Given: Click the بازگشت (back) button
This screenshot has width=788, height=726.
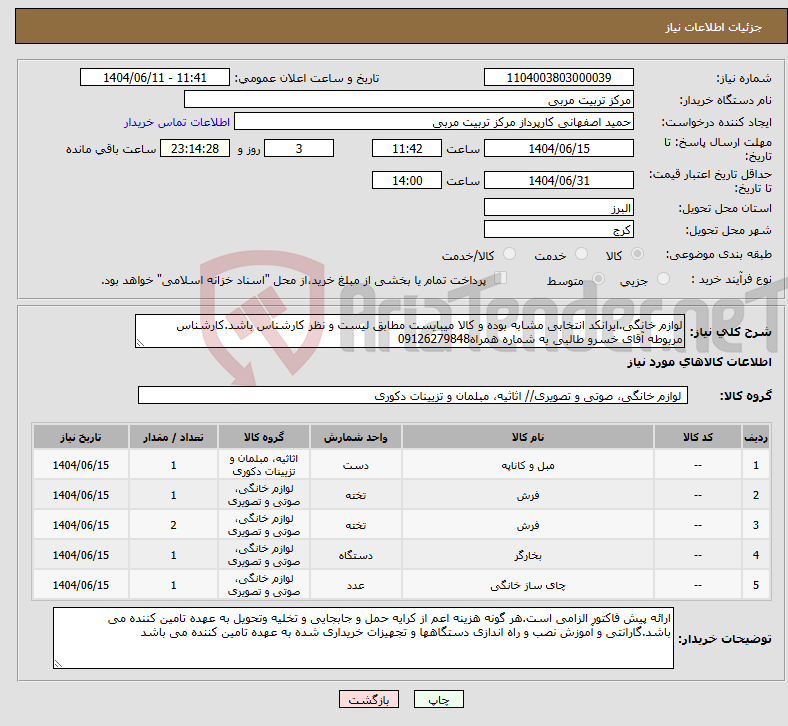Looking at the screenshot, I should tap(368, 701).
